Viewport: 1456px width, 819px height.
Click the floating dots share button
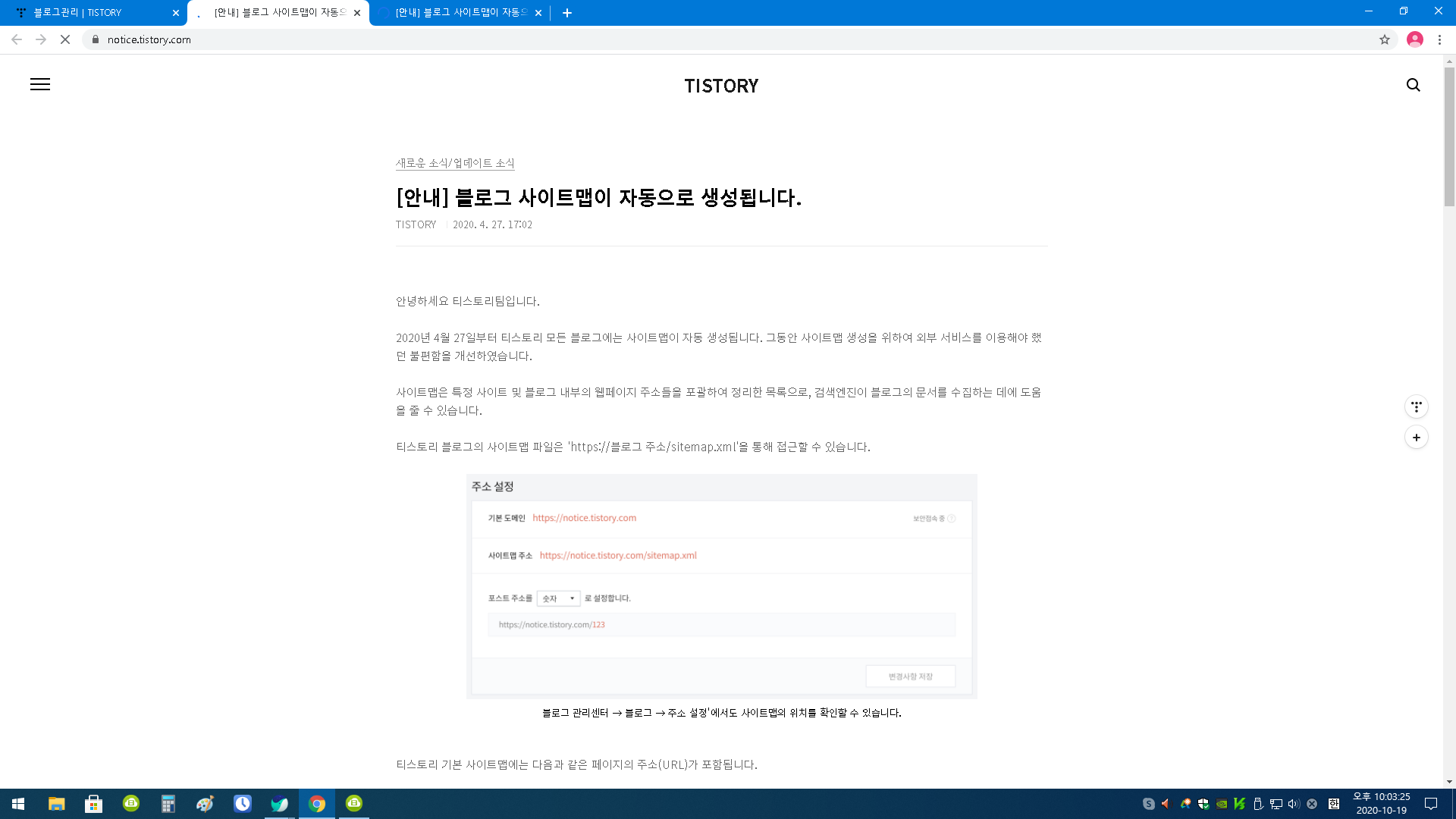tap(1416, 407)
